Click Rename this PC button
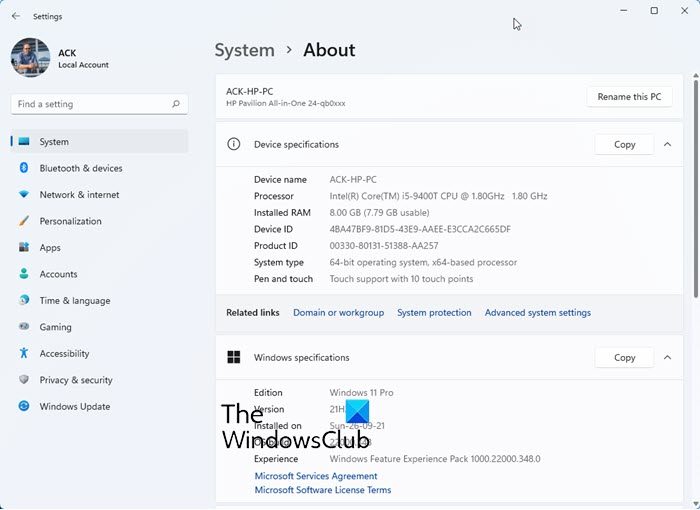The height and width of the screenshot is (510, 700). coord(629,96)
